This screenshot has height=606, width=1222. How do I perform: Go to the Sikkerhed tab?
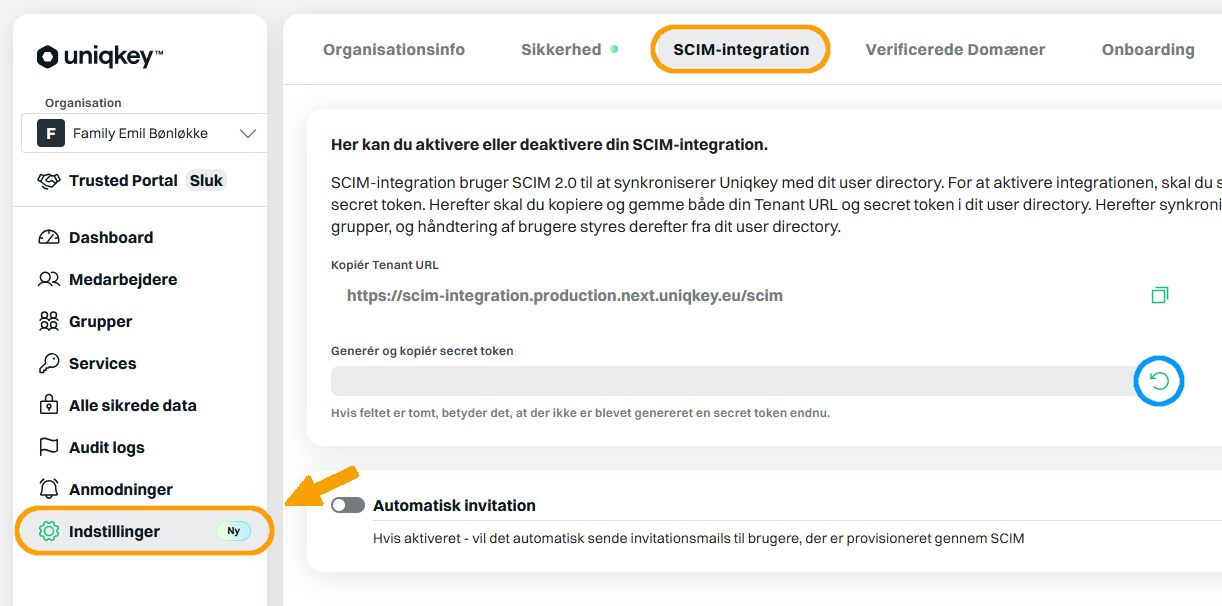[x=561, y=50]
